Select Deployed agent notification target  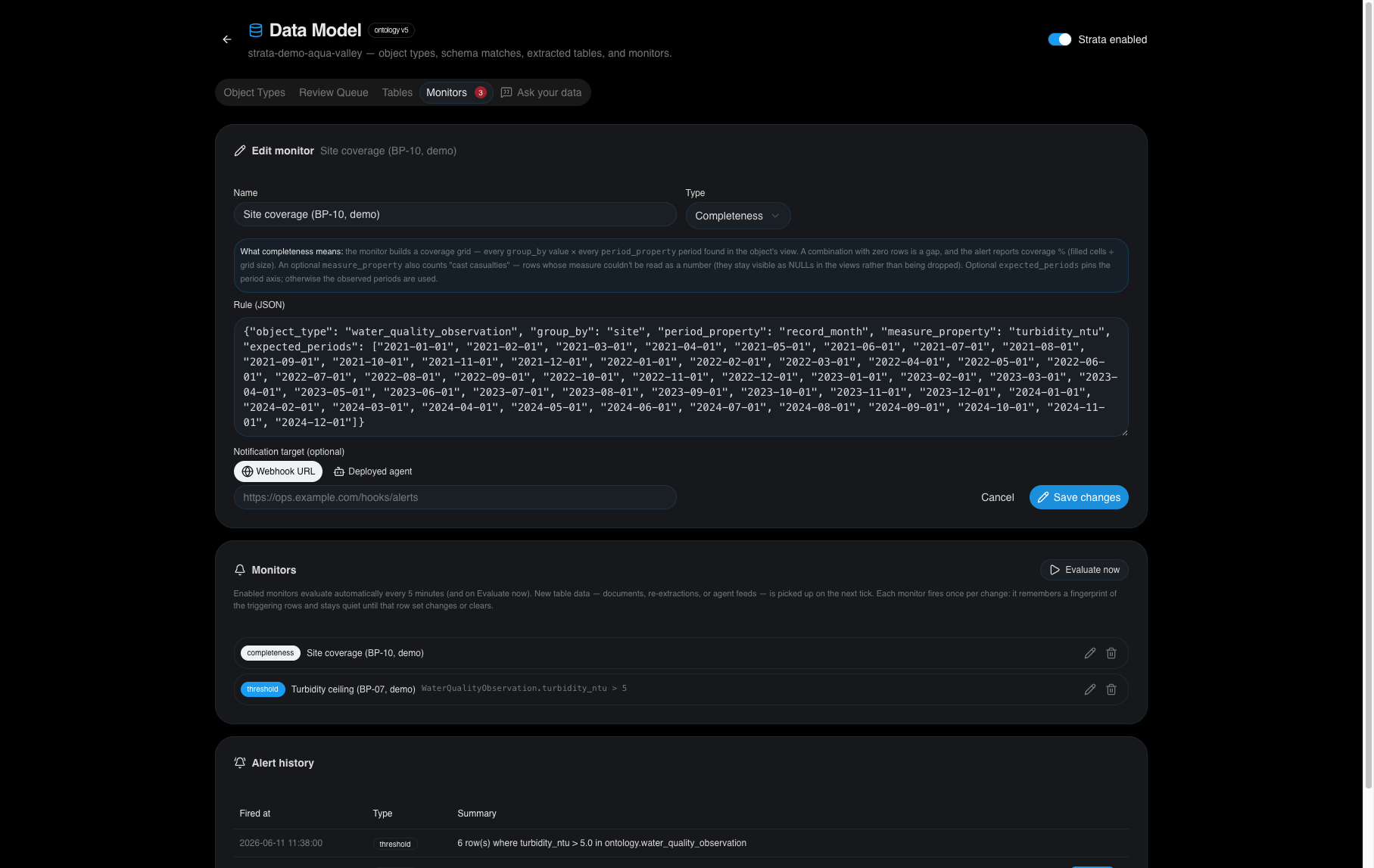point(372,471)
